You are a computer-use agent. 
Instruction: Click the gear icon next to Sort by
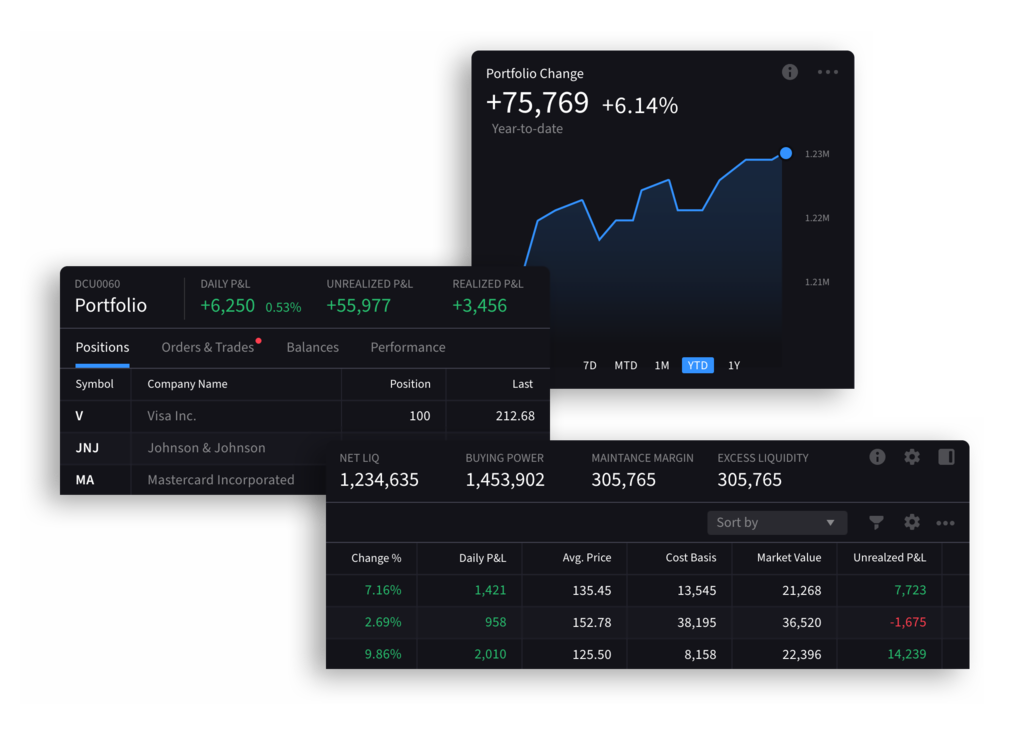click(911, 522)
